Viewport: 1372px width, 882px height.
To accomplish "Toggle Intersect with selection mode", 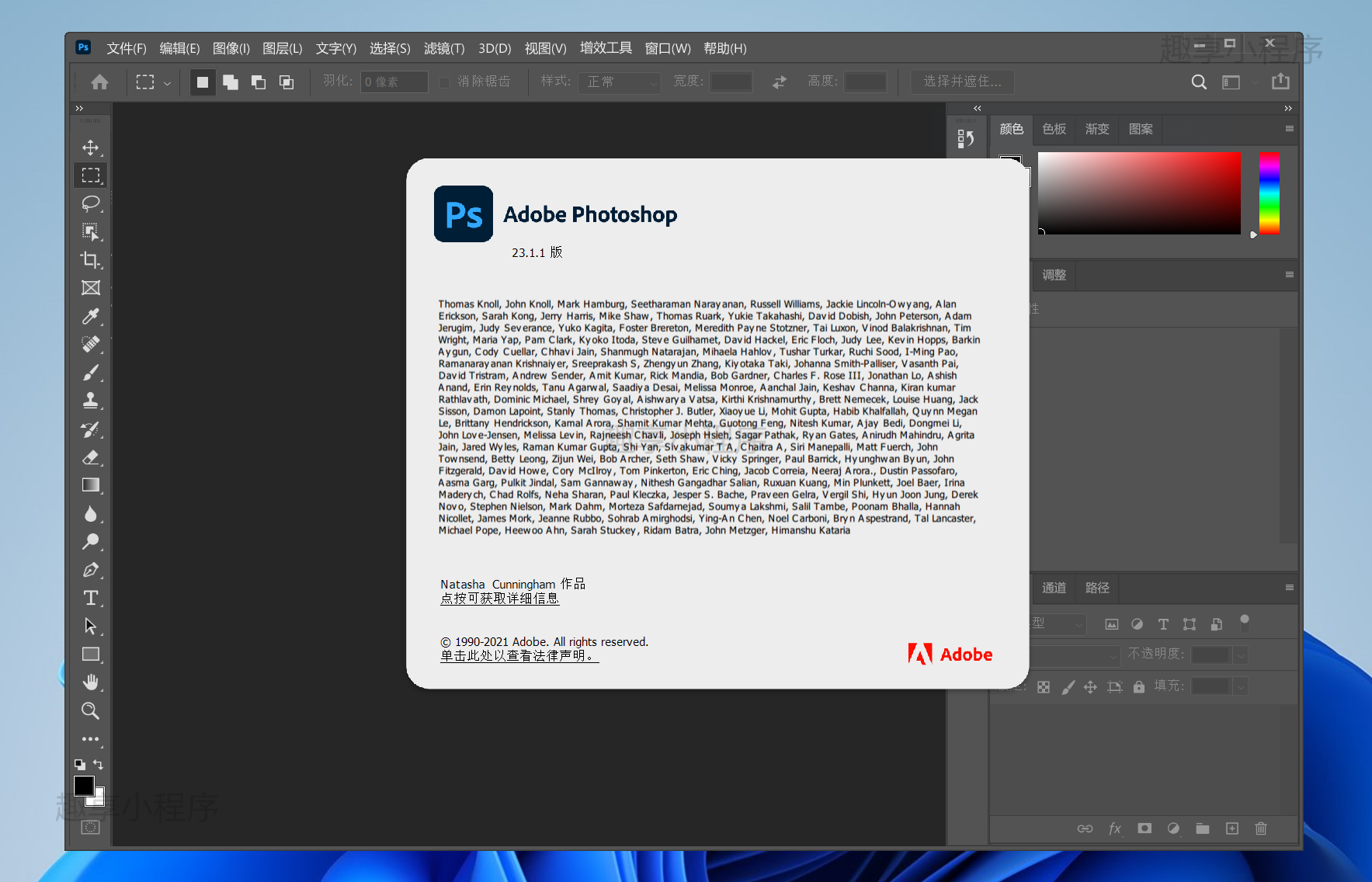I will click(x=287, y=82).
